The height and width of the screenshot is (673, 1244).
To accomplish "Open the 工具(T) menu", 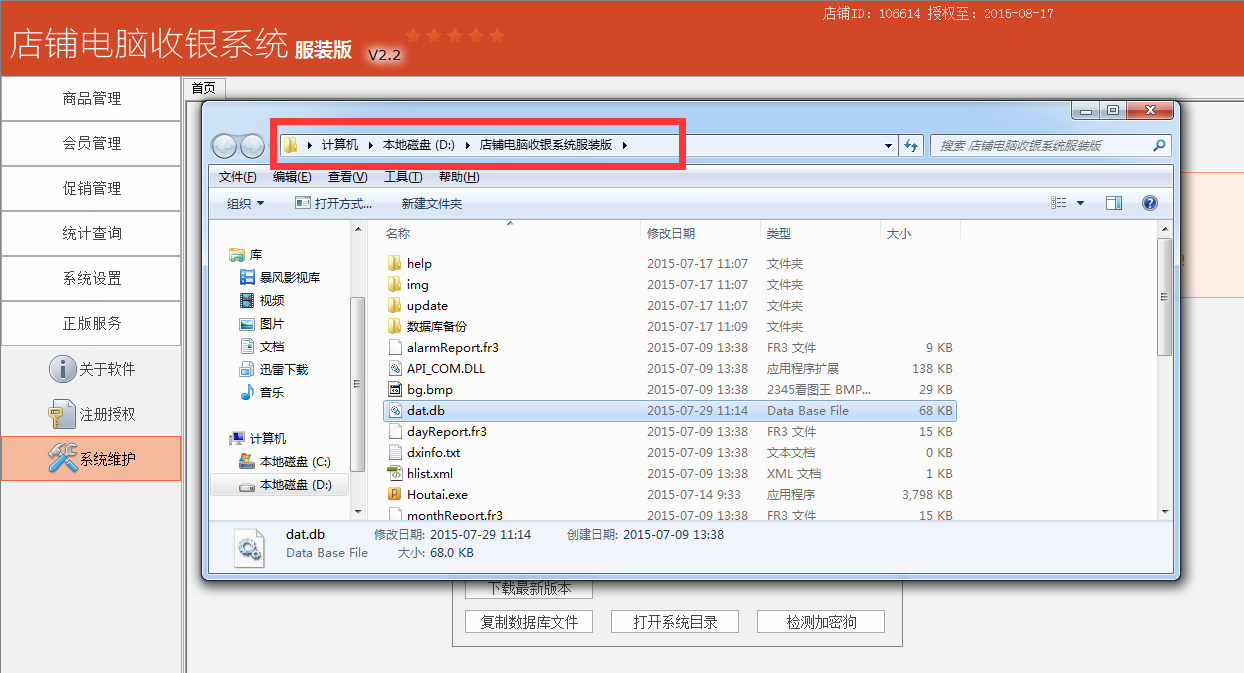I will (403, 177).
